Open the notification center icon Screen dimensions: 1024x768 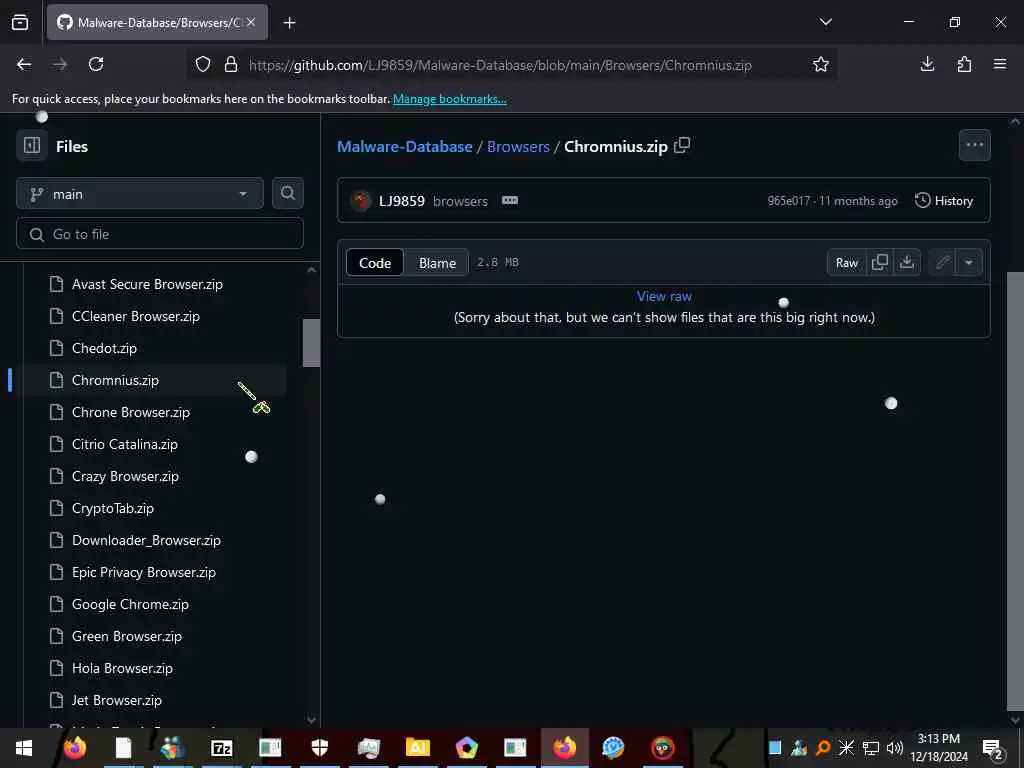992,748
